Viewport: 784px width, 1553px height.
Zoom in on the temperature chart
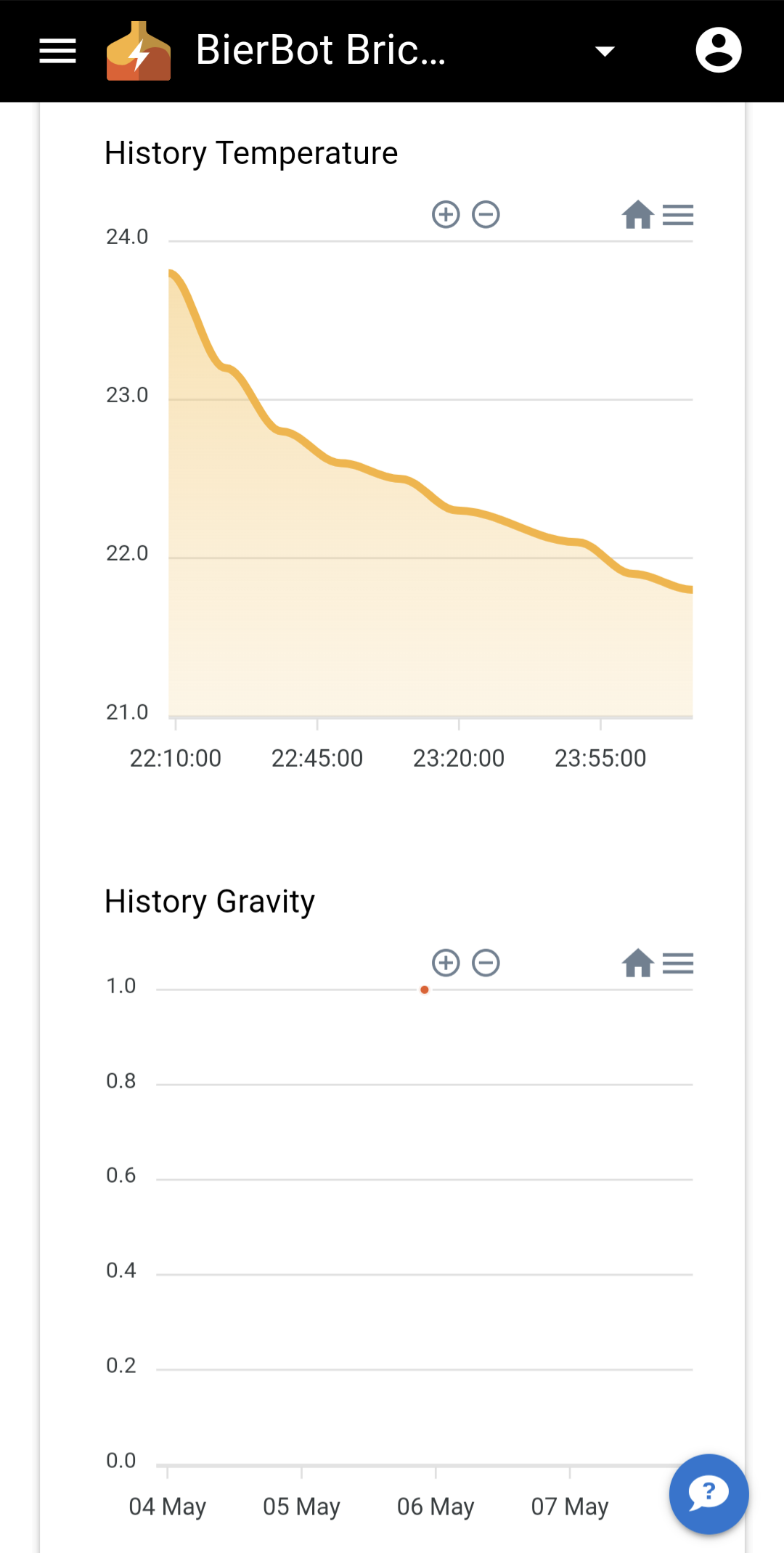pyautogui.click(x=446, y=215)
